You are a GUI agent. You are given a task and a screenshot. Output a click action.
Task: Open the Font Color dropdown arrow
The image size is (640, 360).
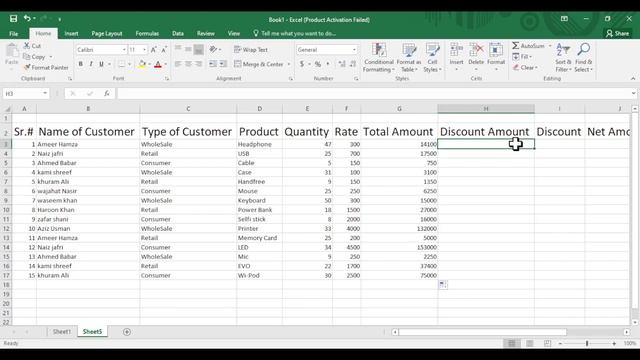(165, 64)
